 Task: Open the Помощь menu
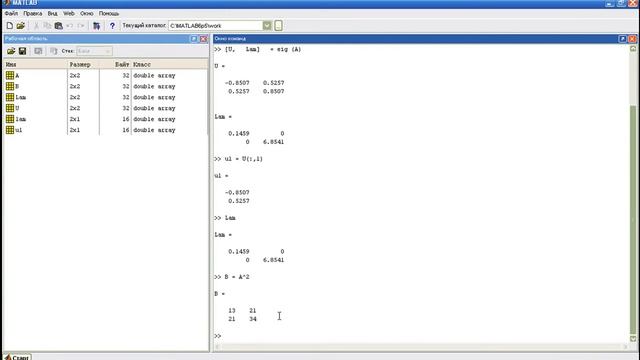[x=109, y=13]
